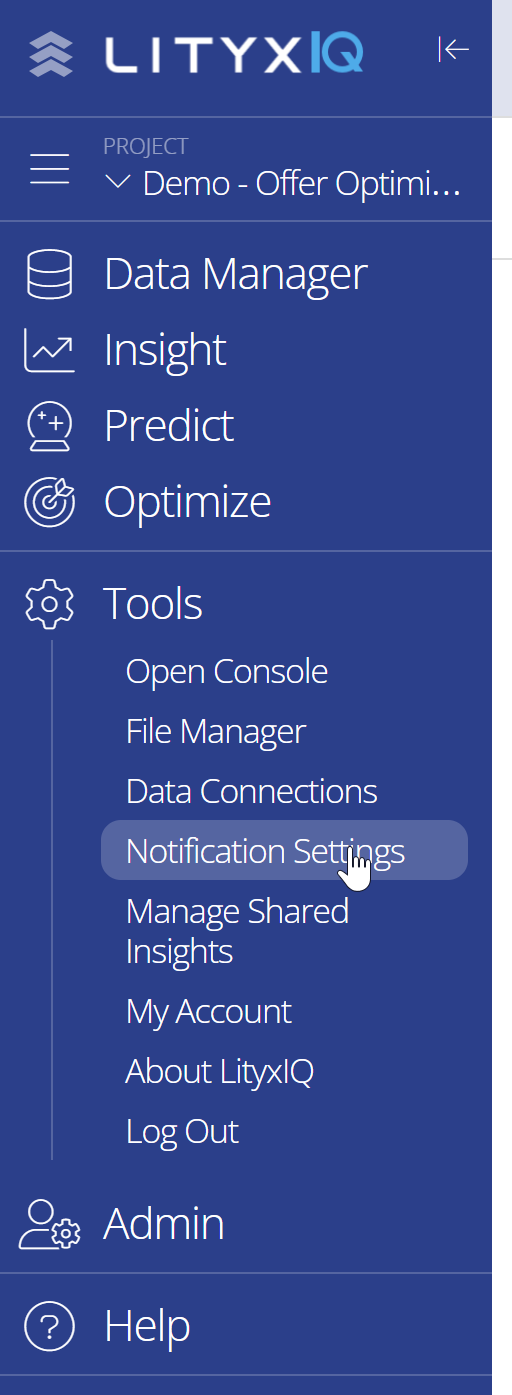Click the Predict crystal ball icon
512x1395 pixels.
tap(49, 427)
